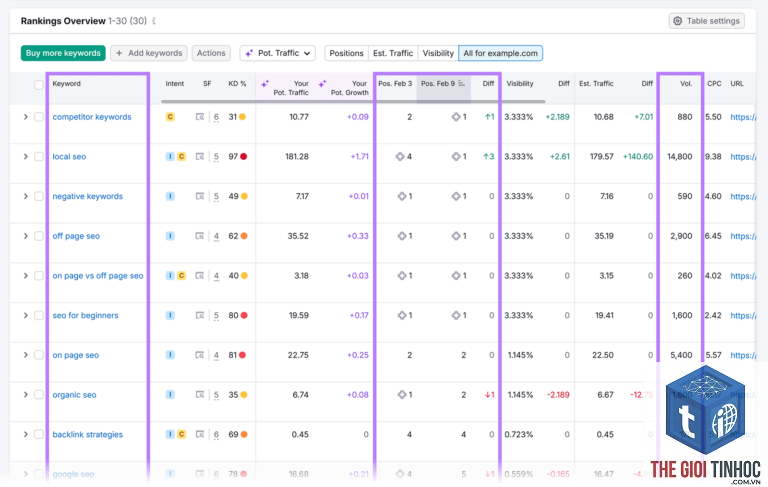The image size is (768, 487).
Task: Click the sparkle icon on Your Pot. Traffic header
Action: 265,84
